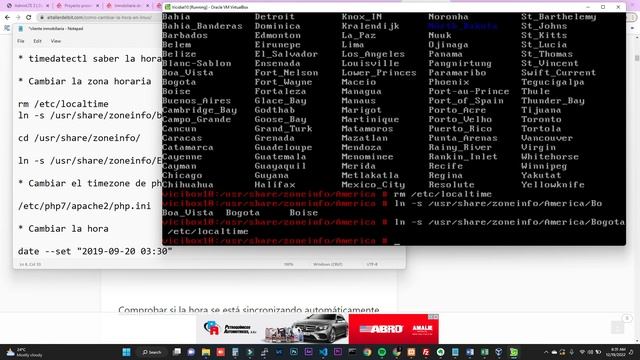The image size is (640, 360).
Task: Minimize the VirtualBox VM window
Action: click(x=588, y=7)
